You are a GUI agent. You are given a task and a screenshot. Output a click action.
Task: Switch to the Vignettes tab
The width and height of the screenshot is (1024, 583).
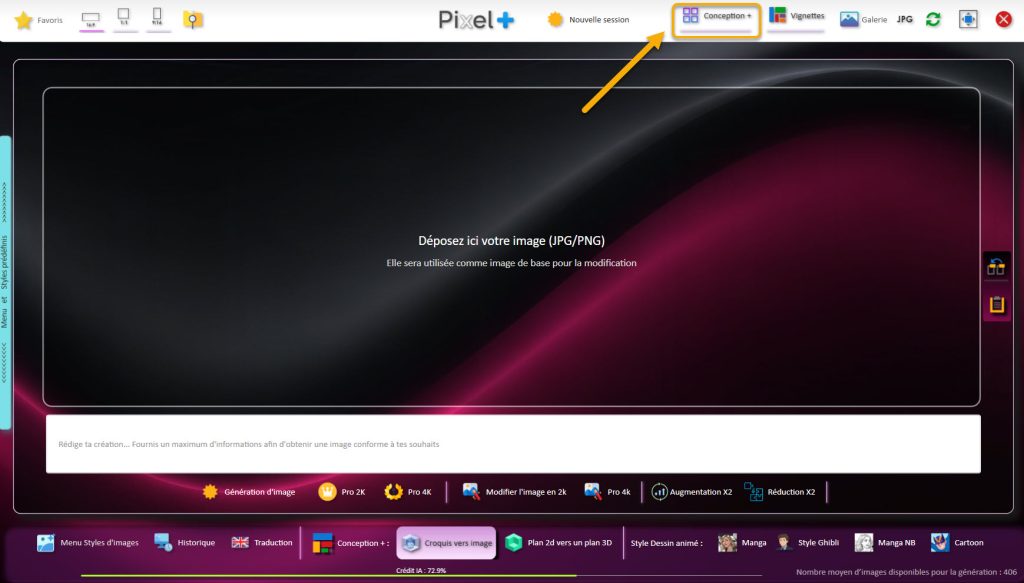pos(796,16)
